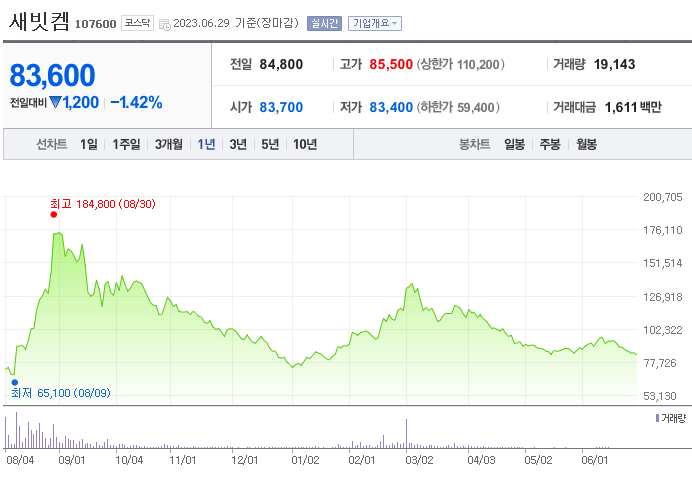Switch chart to 1주일 period

coord(126,144)
